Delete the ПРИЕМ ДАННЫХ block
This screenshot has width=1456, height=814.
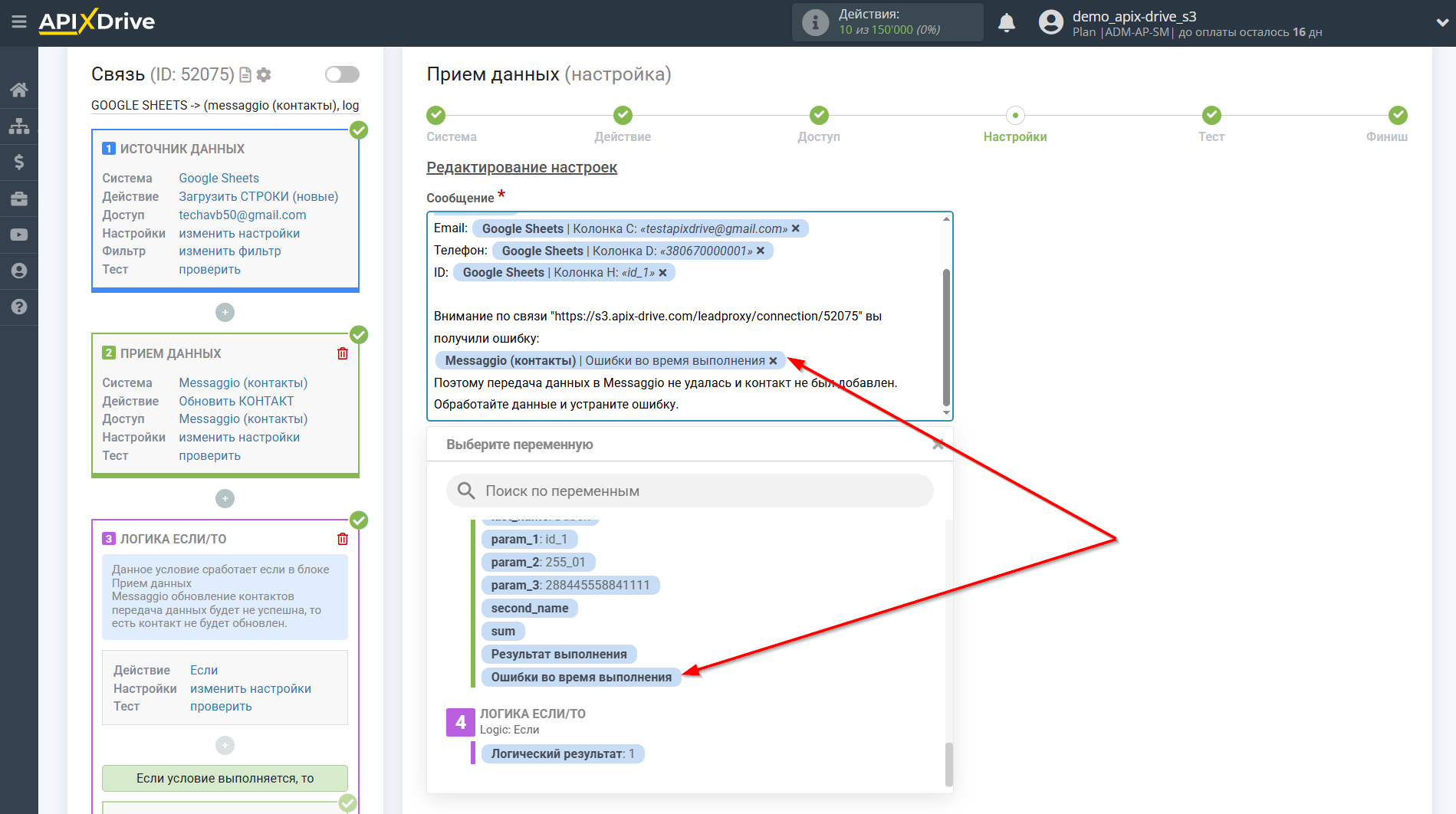(343, 353)
